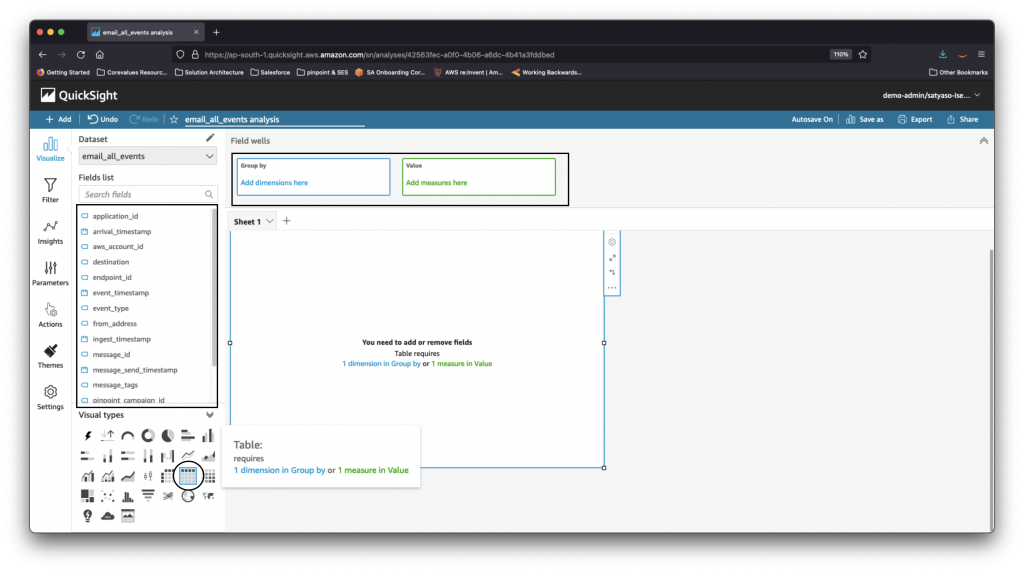Click Undo in the toolbar

(103, 119)
